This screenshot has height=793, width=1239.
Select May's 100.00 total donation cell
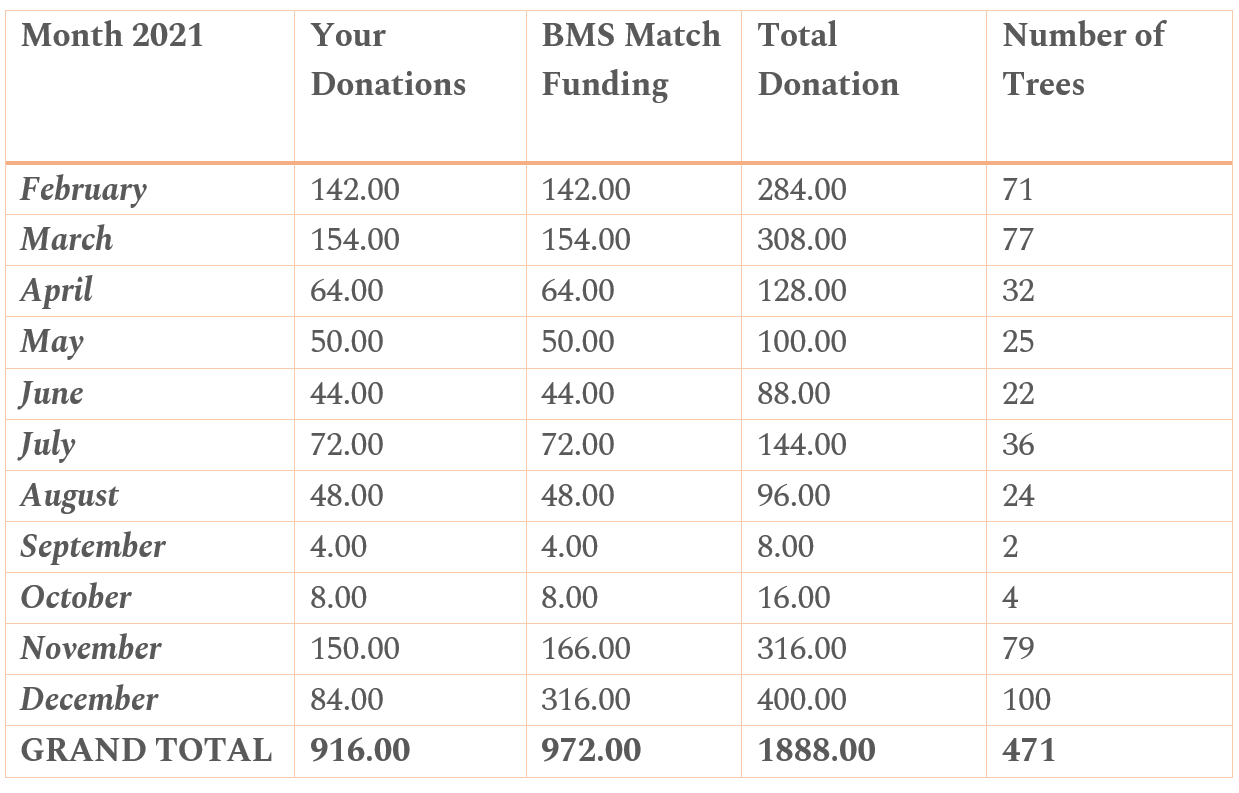864,342
